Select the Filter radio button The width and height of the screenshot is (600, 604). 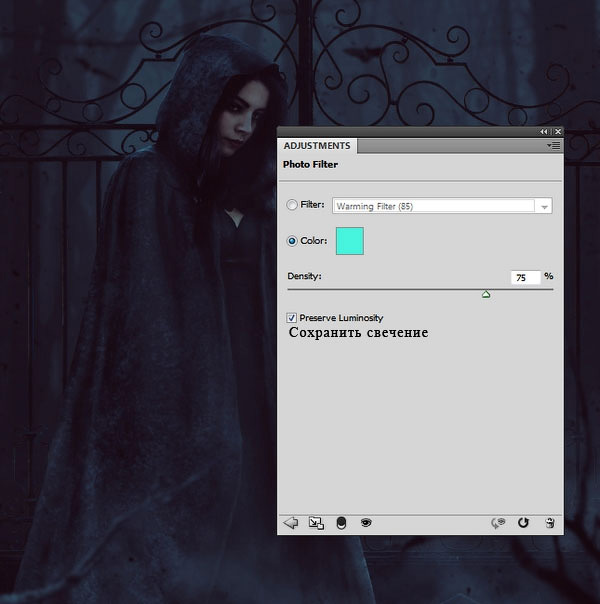(292, 205)
